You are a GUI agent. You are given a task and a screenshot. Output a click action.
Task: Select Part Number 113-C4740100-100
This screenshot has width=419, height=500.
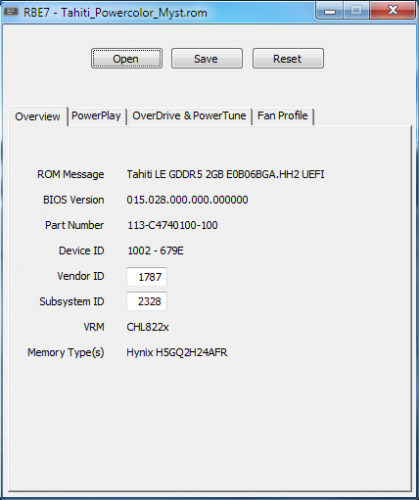tap(173, 225)
